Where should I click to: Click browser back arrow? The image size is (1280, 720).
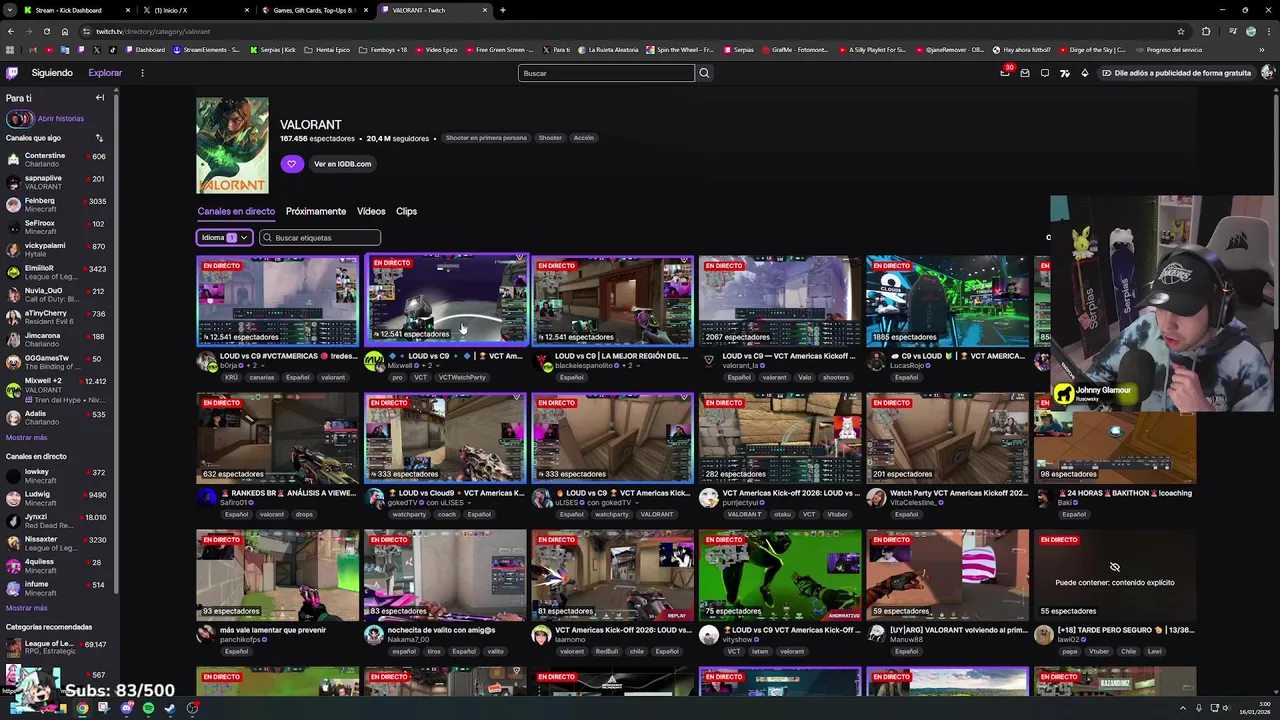[x=11, y=31]
